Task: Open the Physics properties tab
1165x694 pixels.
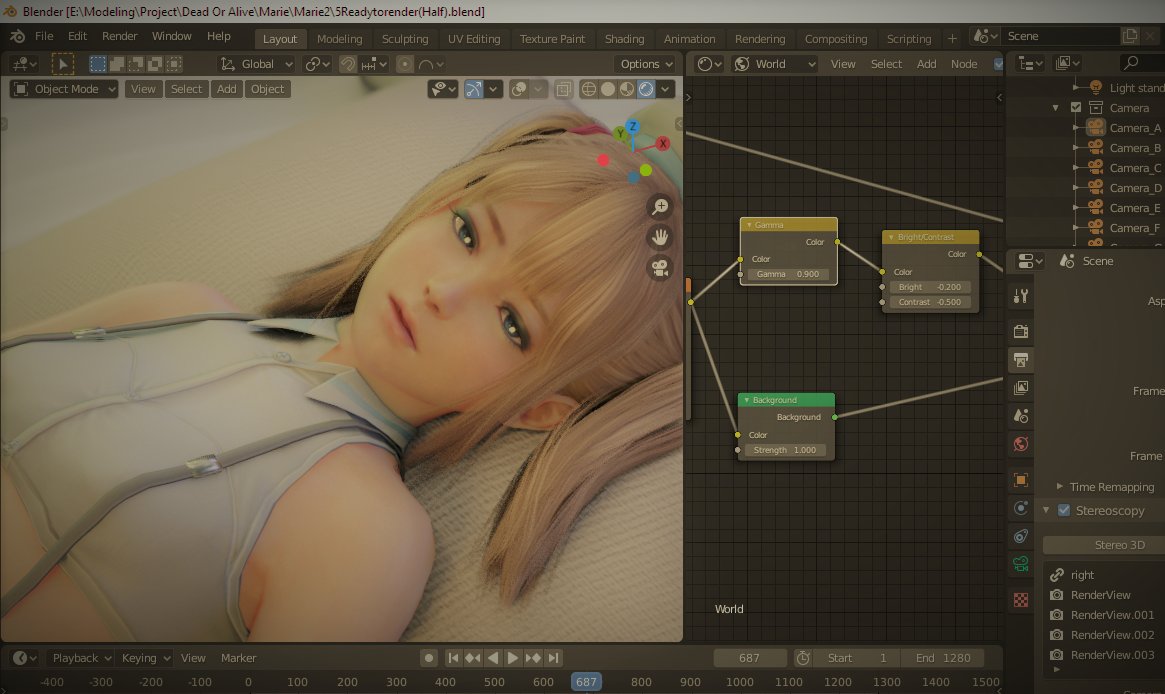Action: (1021, 508)
